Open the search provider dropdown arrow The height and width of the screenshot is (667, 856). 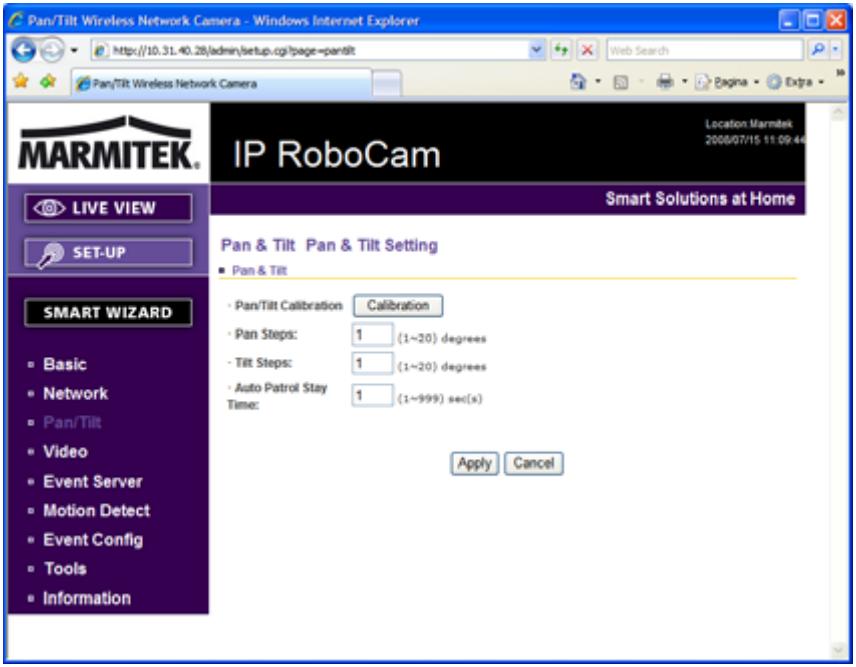(835, 50)
